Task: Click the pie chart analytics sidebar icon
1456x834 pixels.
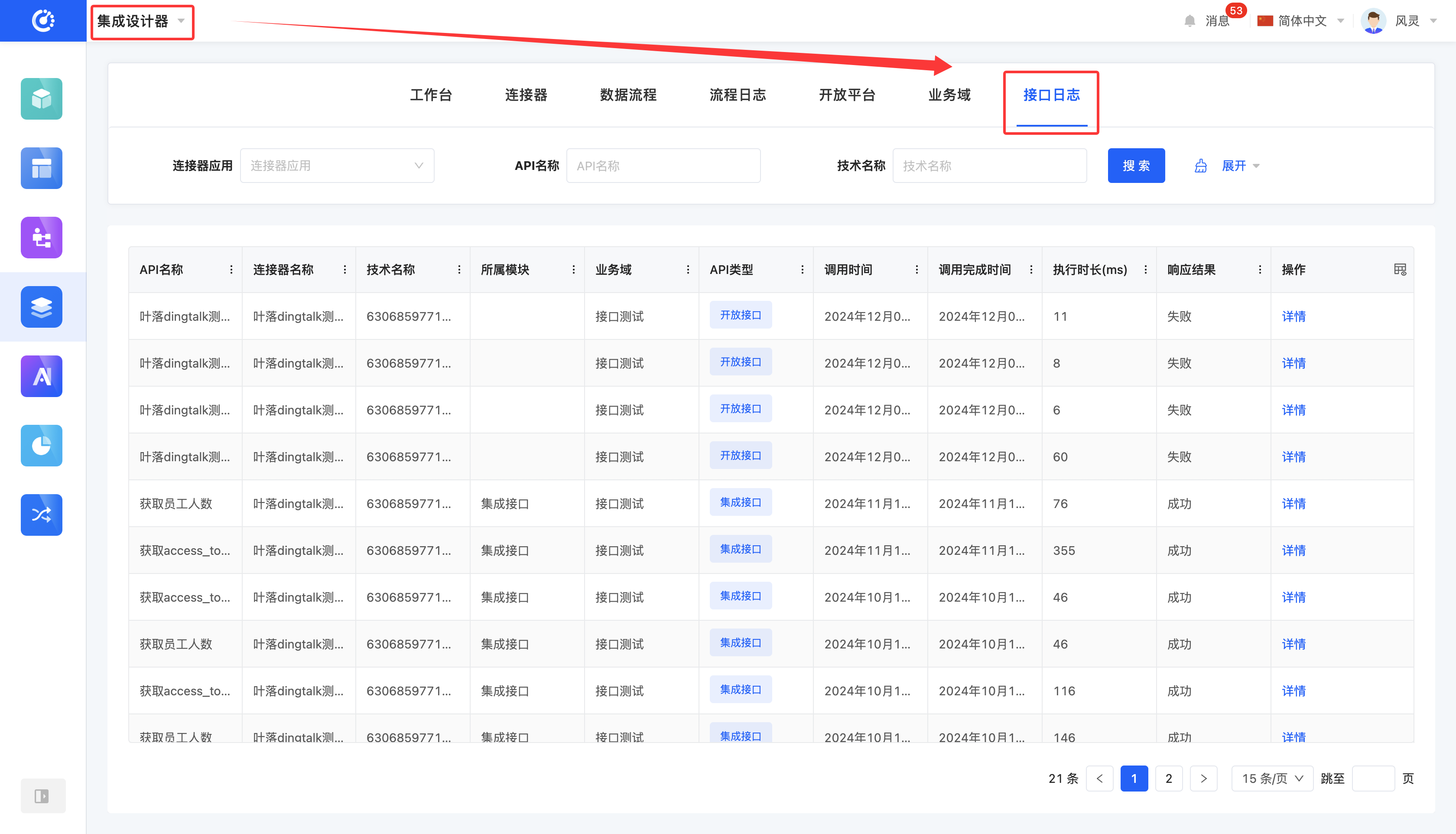Action: 41,446
